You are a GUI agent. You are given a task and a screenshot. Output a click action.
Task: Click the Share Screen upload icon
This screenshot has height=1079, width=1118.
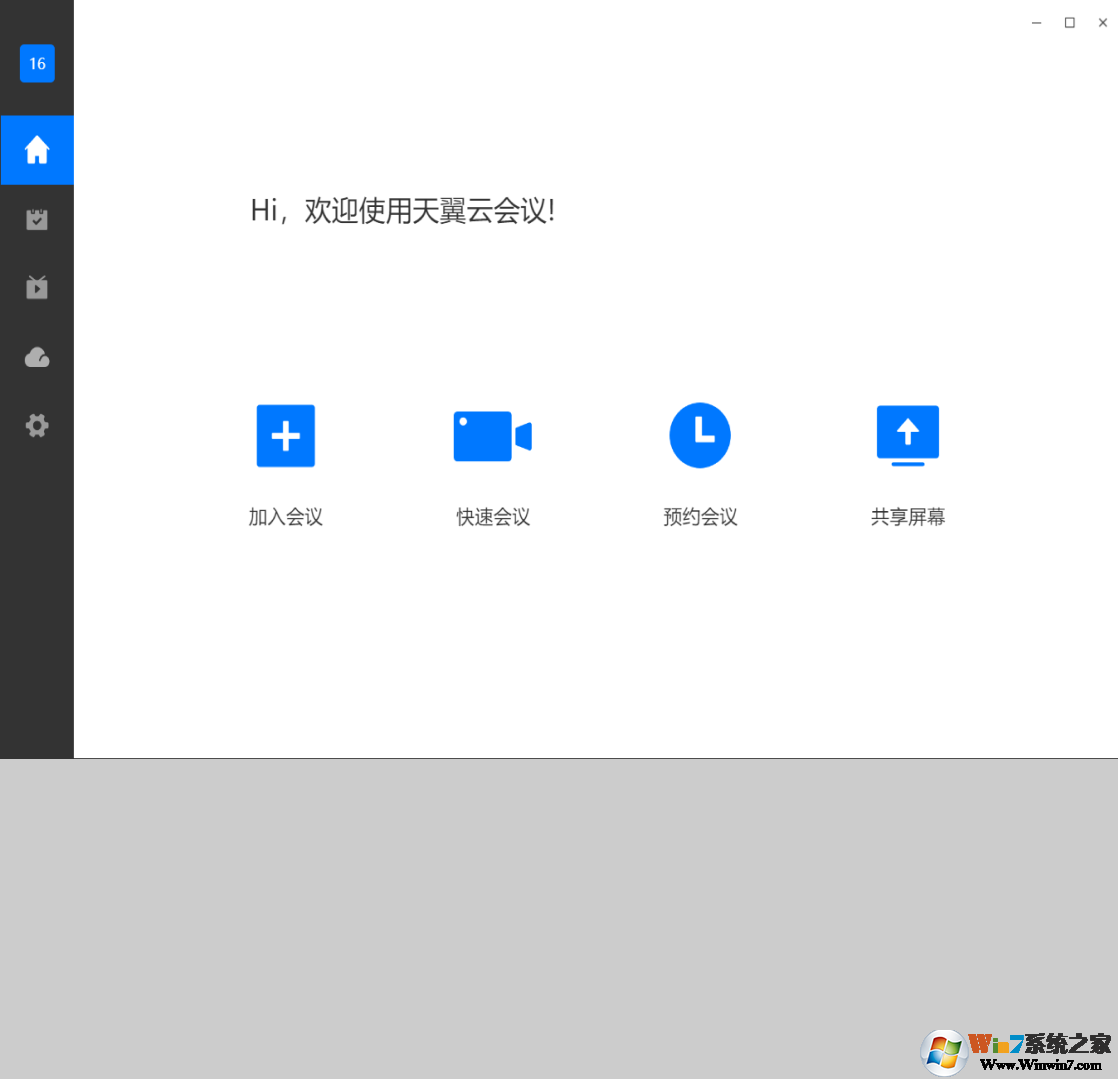tap(907, 435)
